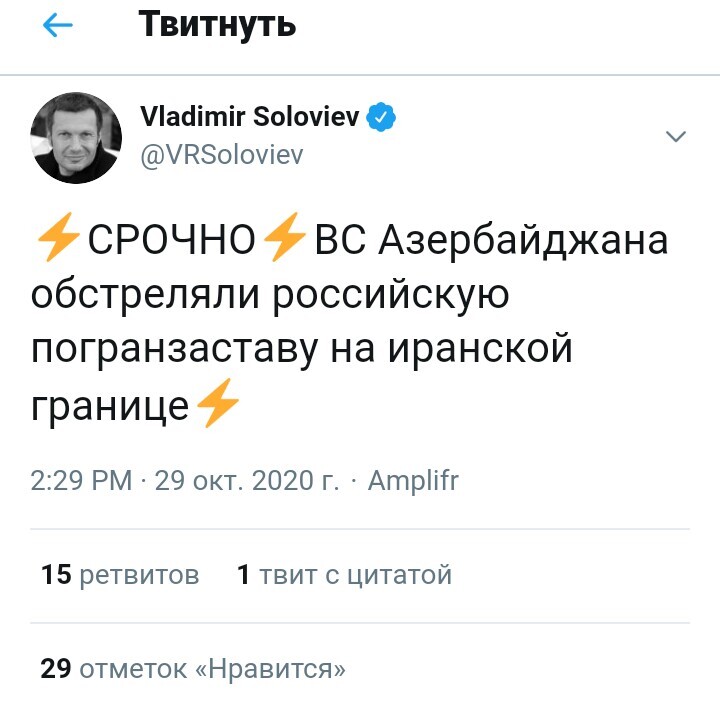The height and width of the screenshot is (703, 720).
Task: Open 1 твит с цитатой
Action: tap(344, 575)
